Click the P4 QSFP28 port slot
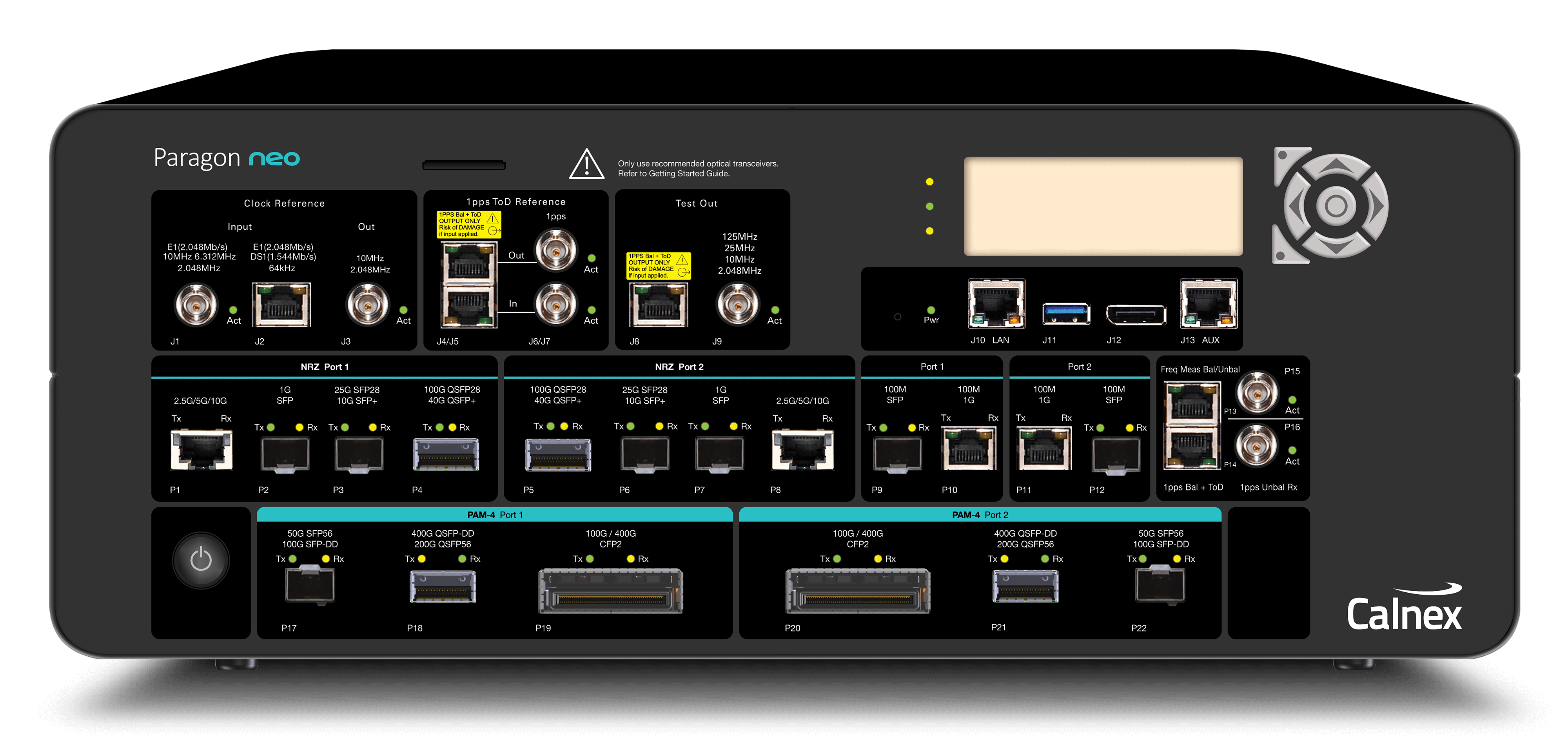The width and height of the screenshot is (1568, 755). coord(446,456)
